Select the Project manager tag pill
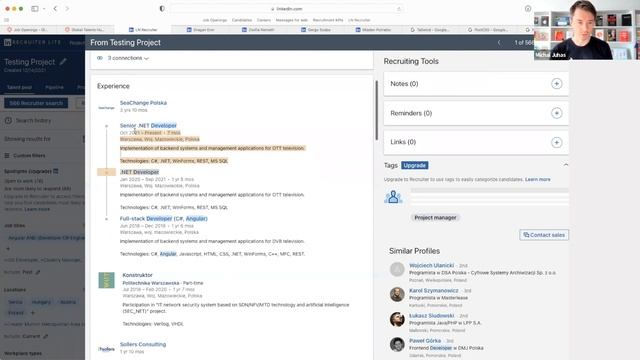The width and height of the screenshot is (640, 360). [435, 218]
